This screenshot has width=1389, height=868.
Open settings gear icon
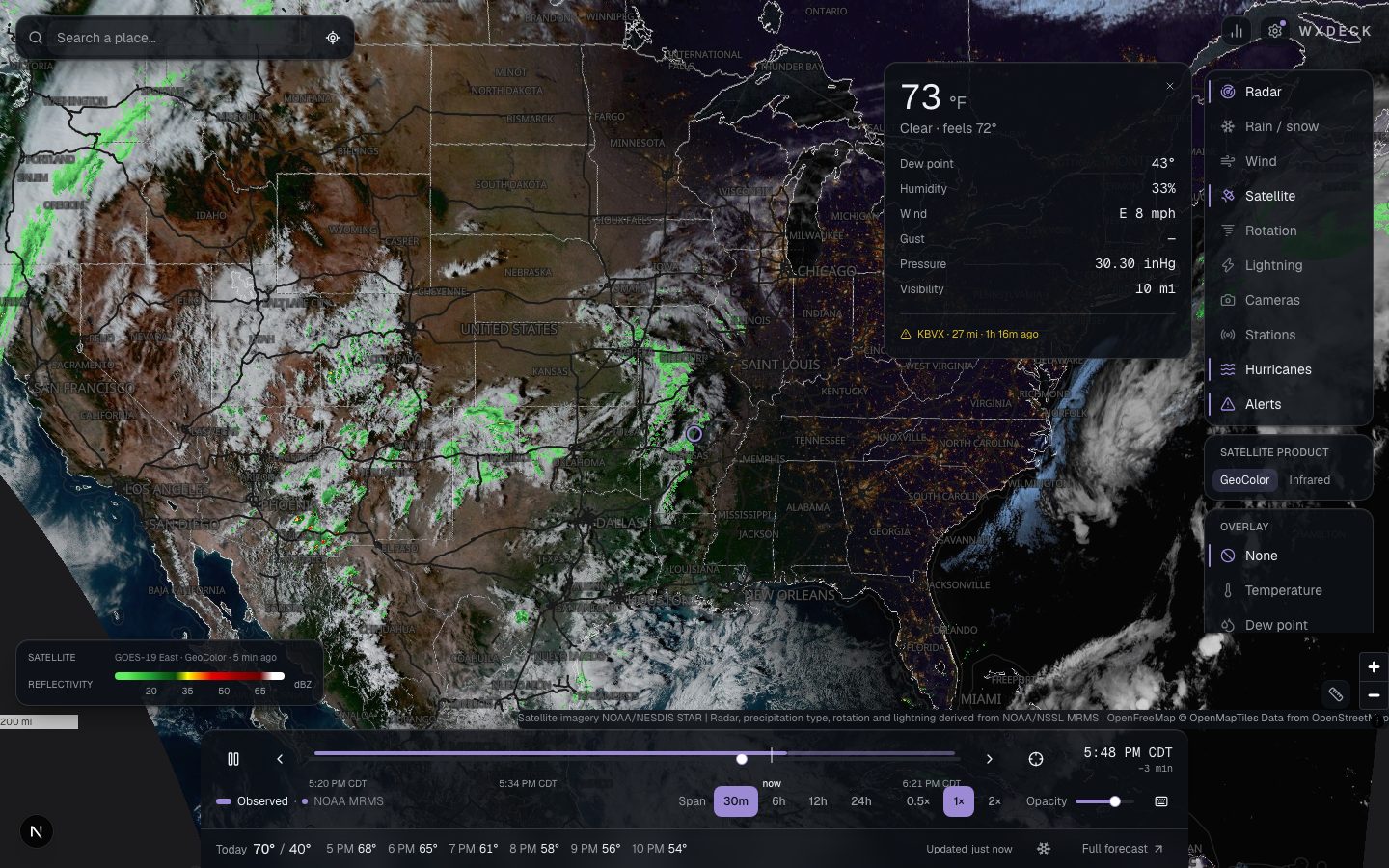click(1275, 31)
